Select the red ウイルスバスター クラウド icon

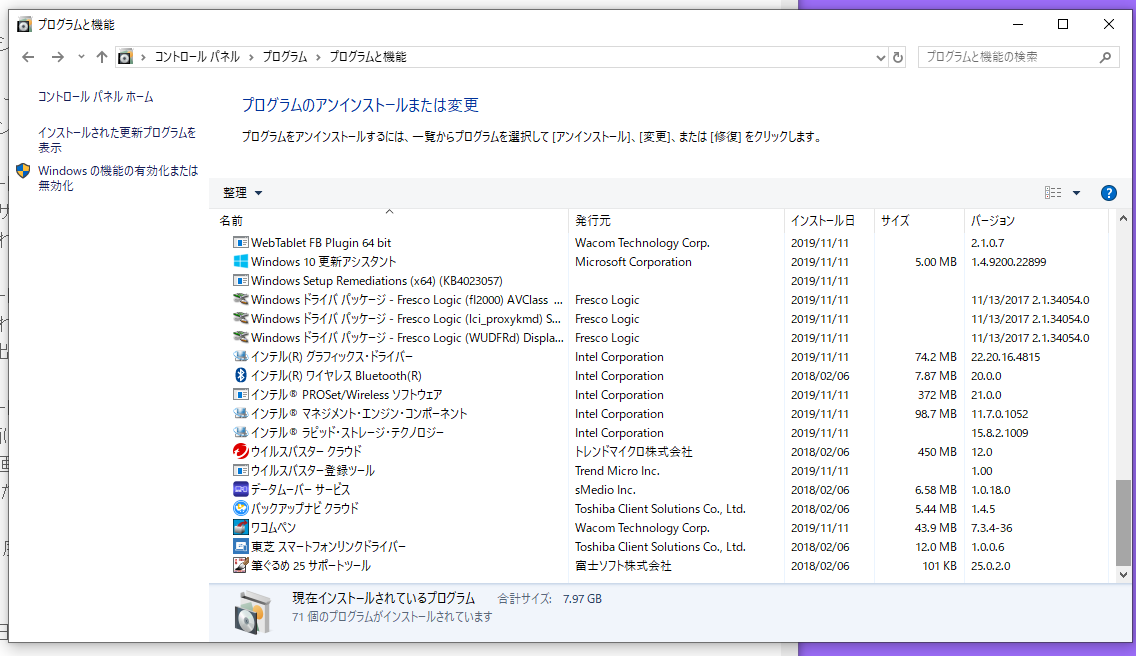tap(240, 452)
